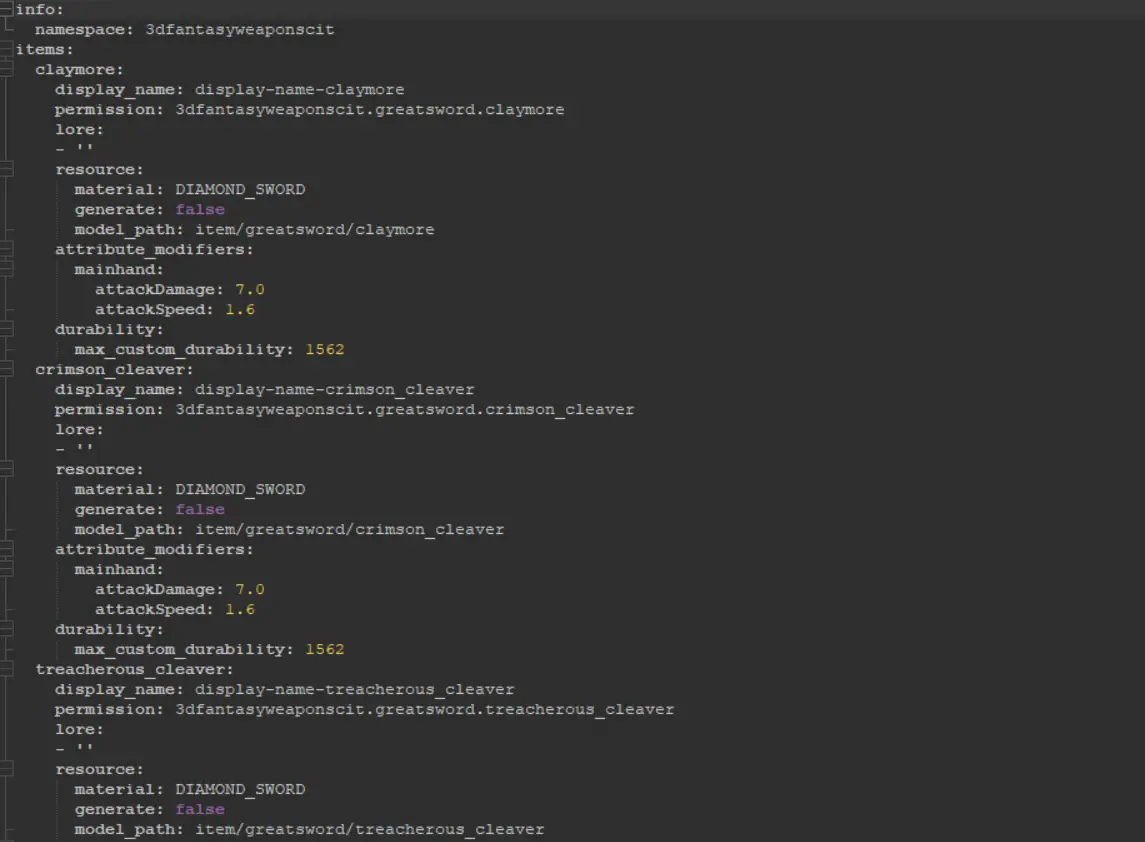The image size is (1145, 842).
Task: Fold the resource block under crimson_cleaver
Action: (6, 470)
